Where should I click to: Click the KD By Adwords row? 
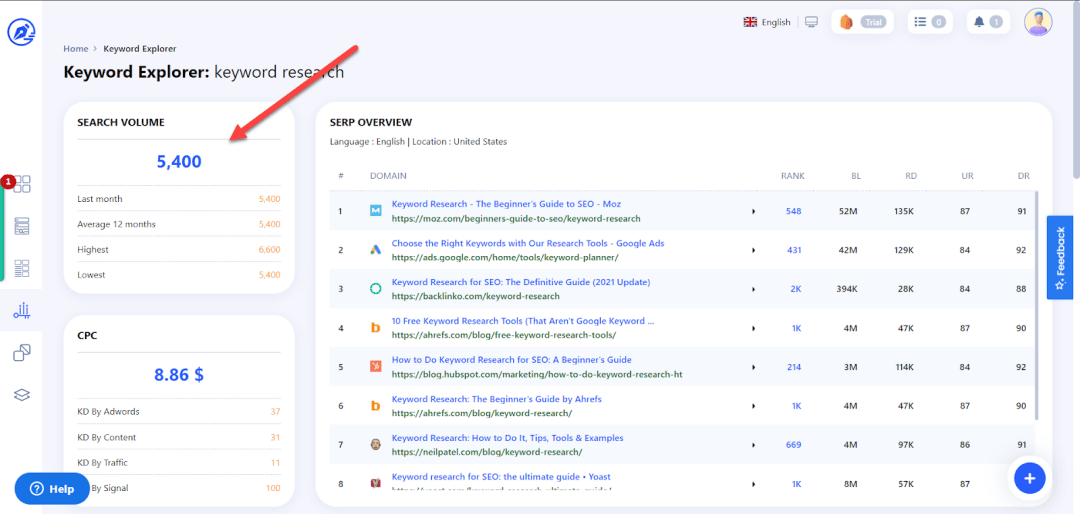point(179,411)
